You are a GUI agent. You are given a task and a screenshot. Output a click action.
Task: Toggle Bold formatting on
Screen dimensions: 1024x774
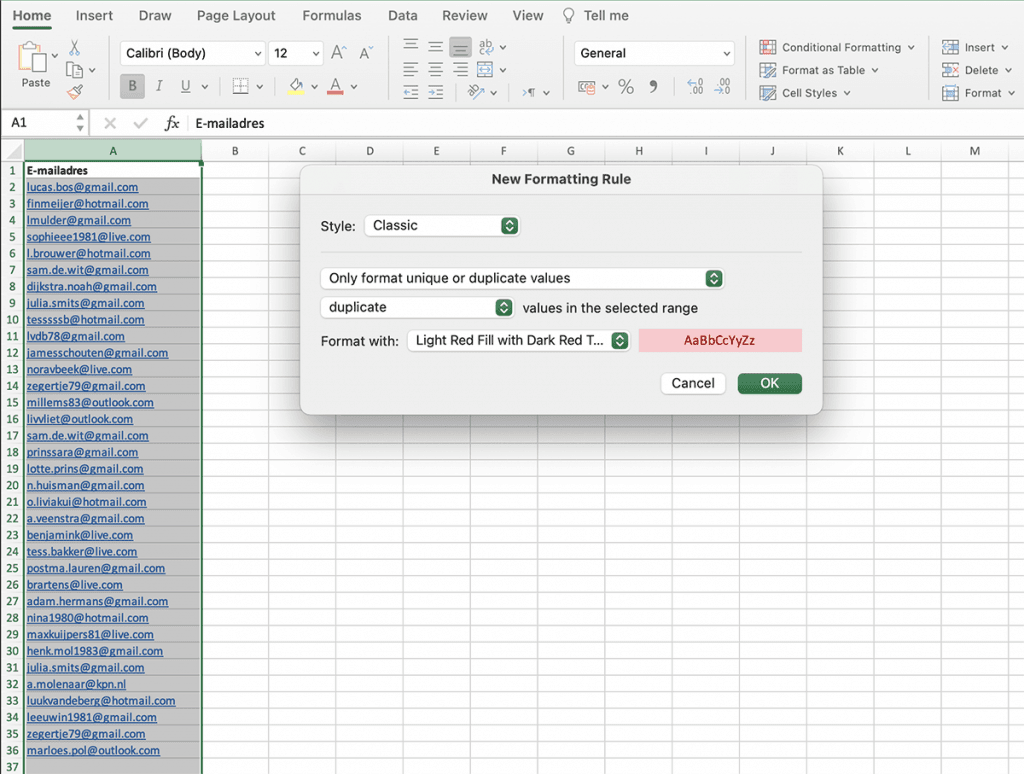pyautogui.click(x=132, y=87)
